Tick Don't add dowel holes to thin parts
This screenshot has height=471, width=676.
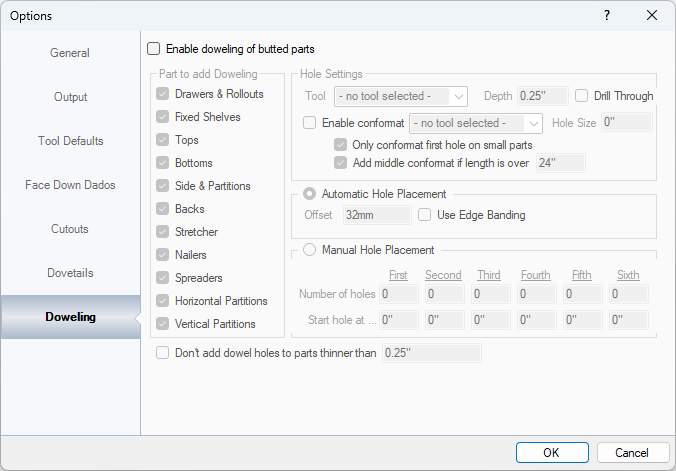coord(163,352)
